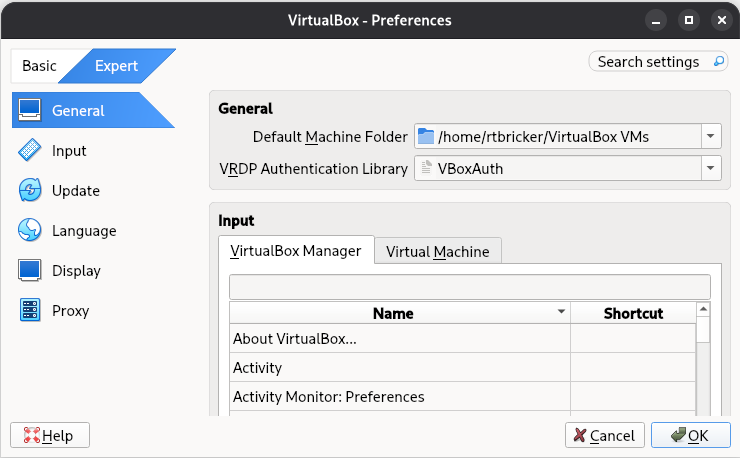The width and height of the screenshot is (740, 458).
Task: Toggle sort order arrow in Name column
Action: (x=561, y=312)
